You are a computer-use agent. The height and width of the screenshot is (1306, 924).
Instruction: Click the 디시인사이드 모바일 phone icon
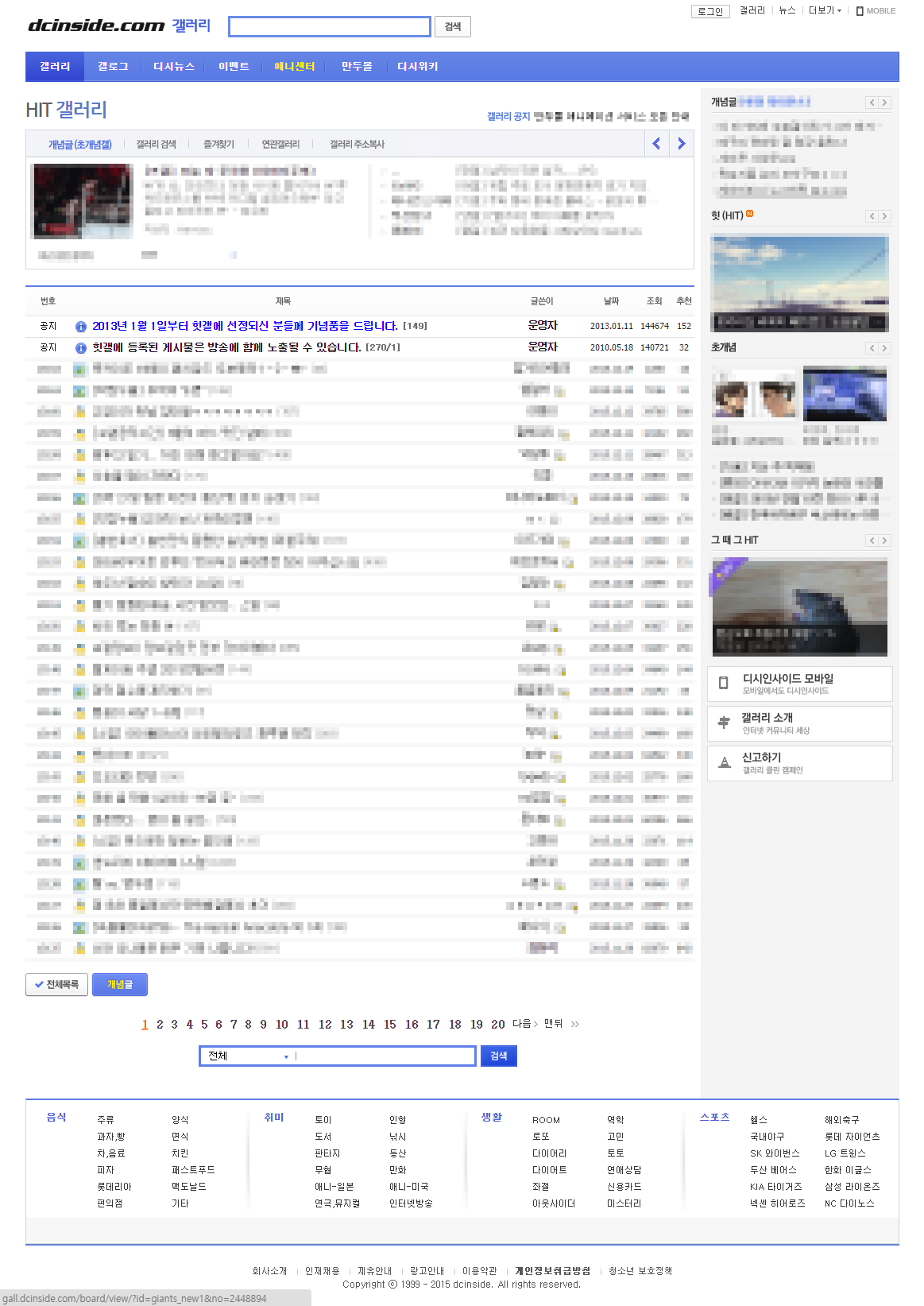724,684
